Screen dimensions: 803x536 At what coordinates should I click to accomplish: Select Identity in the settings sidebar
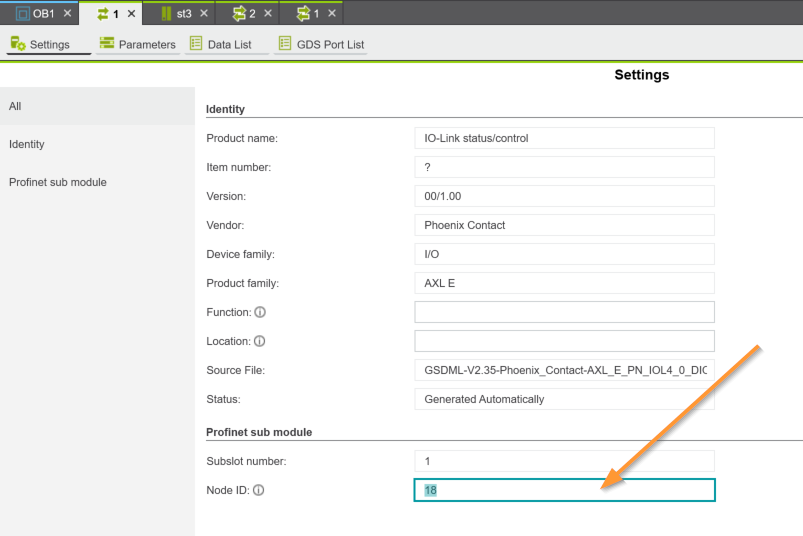tap(27, 144)
